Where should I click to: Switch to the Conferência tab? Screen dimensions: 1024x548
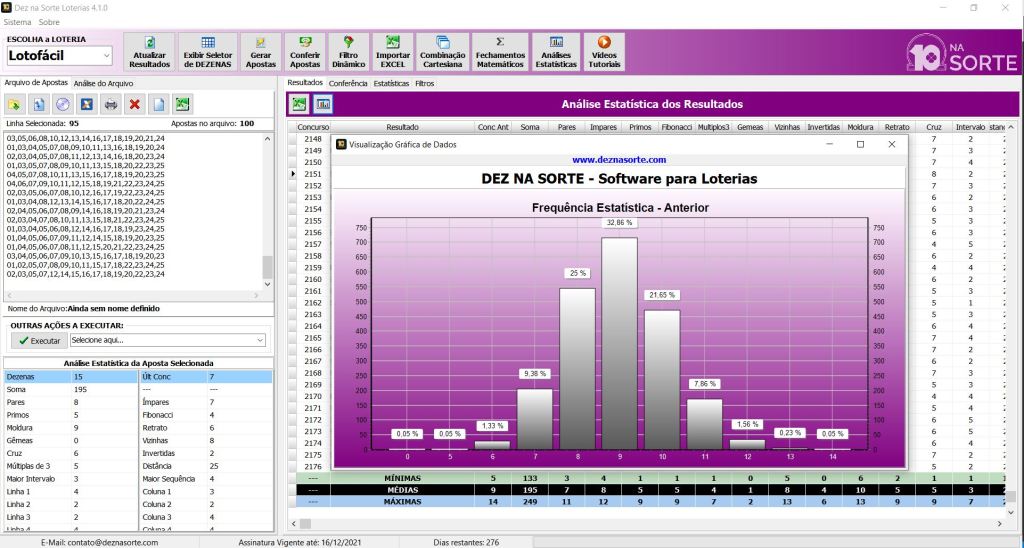[x=348, y=84]
